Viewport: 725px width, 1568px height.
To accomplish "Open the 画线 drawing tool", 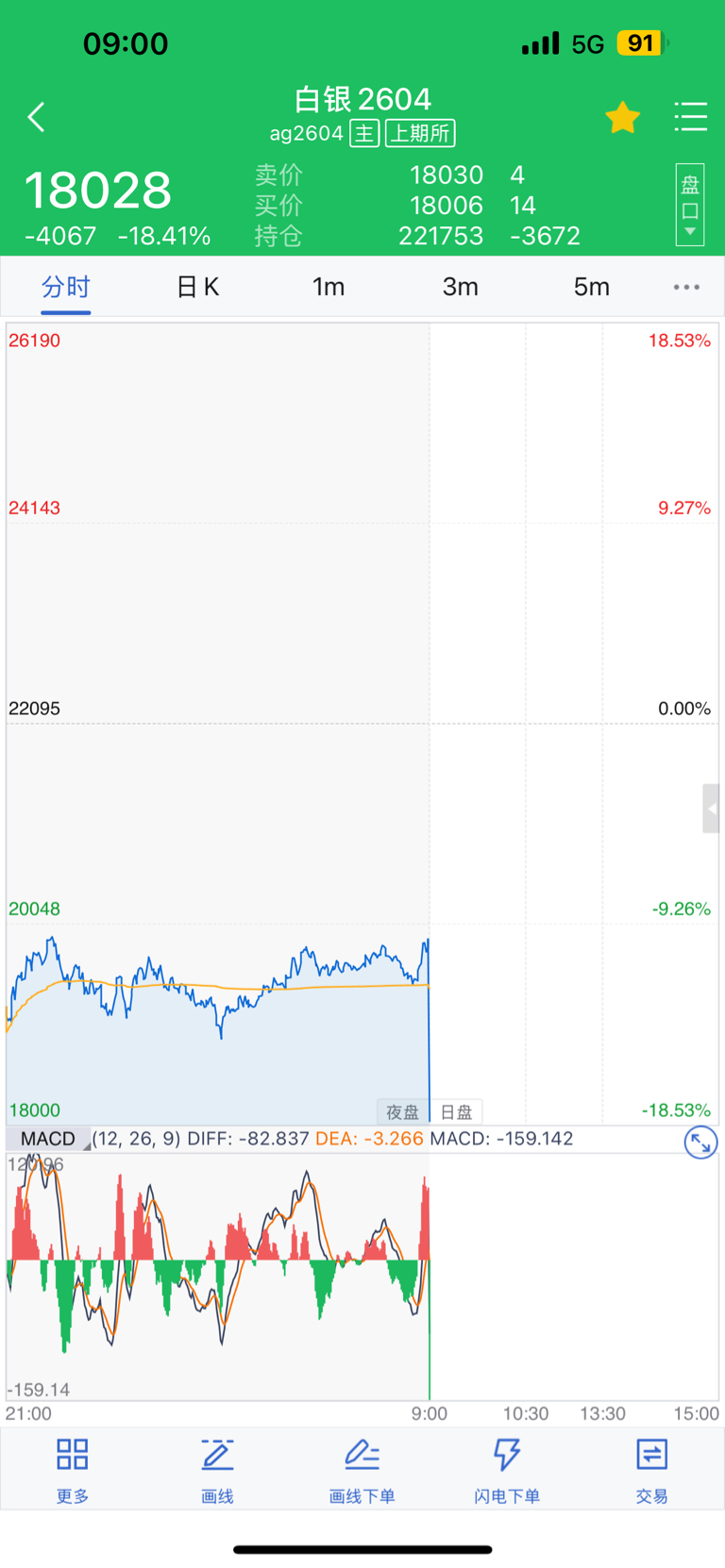I will 217,1469.
